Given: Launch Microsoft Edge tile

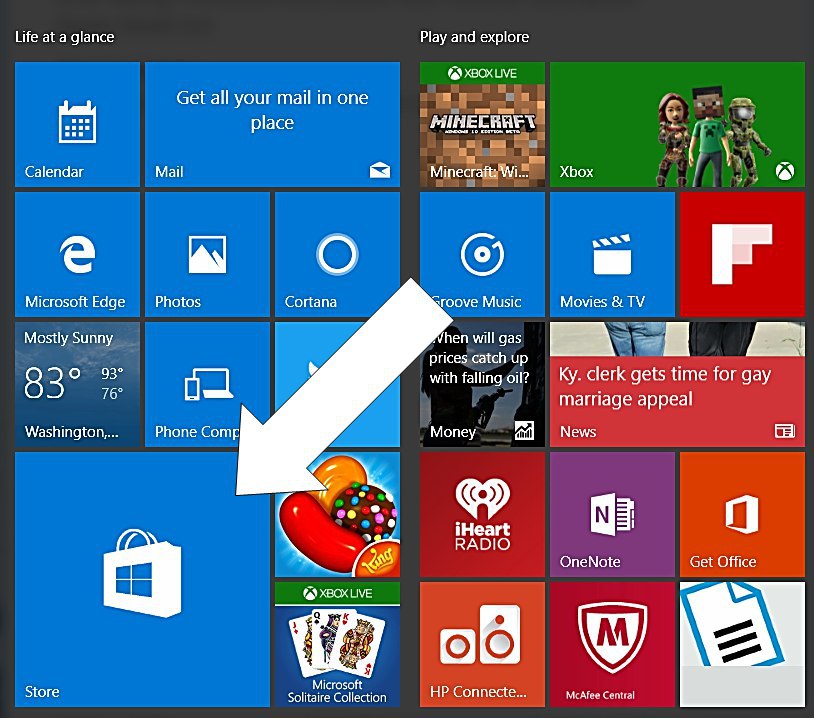Looking at the screenshot, I should click(77, 254).
